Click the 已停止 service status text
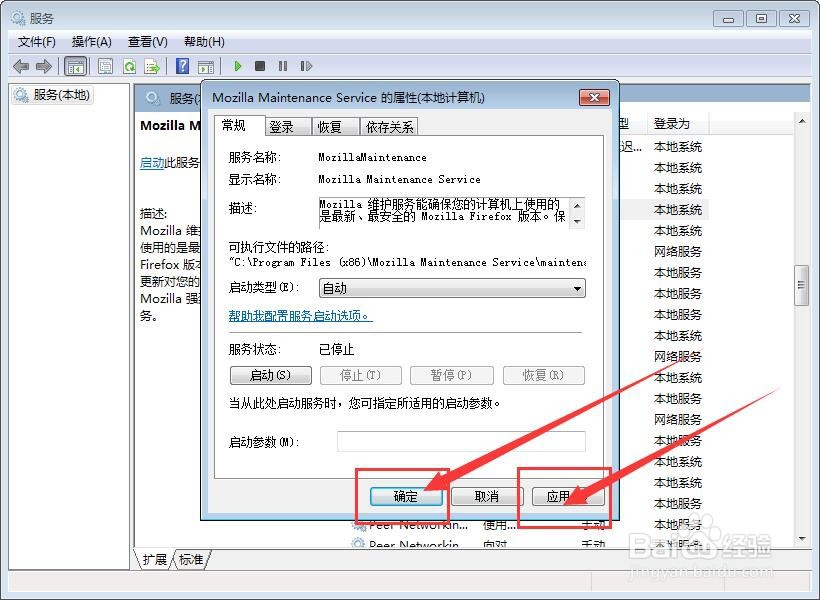Viewport: 820px width, 600px height. 336,349
